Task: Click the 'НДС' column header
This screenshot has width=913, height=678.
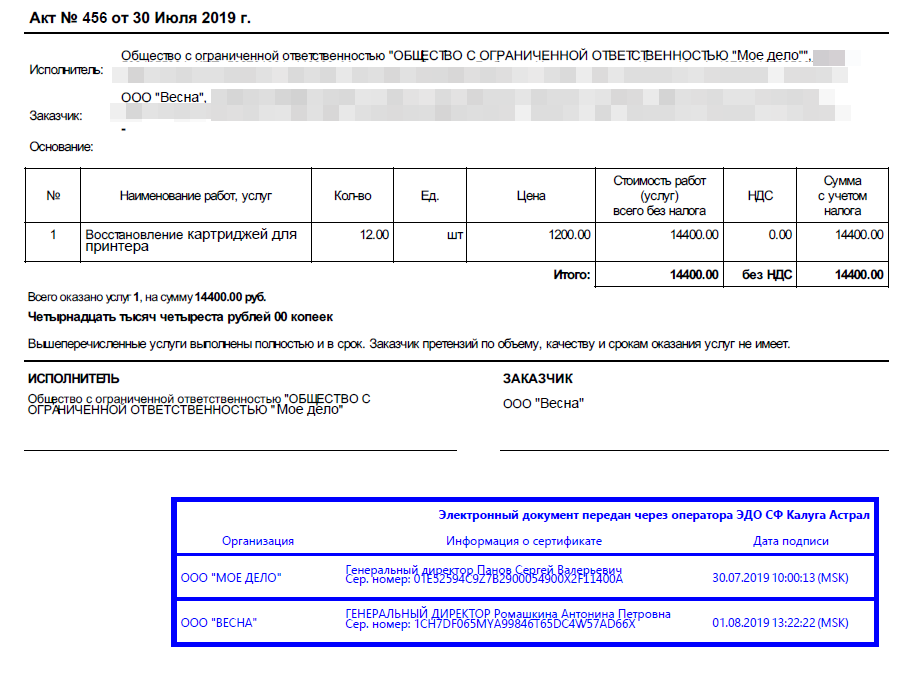Action: (x=760, y=196)
